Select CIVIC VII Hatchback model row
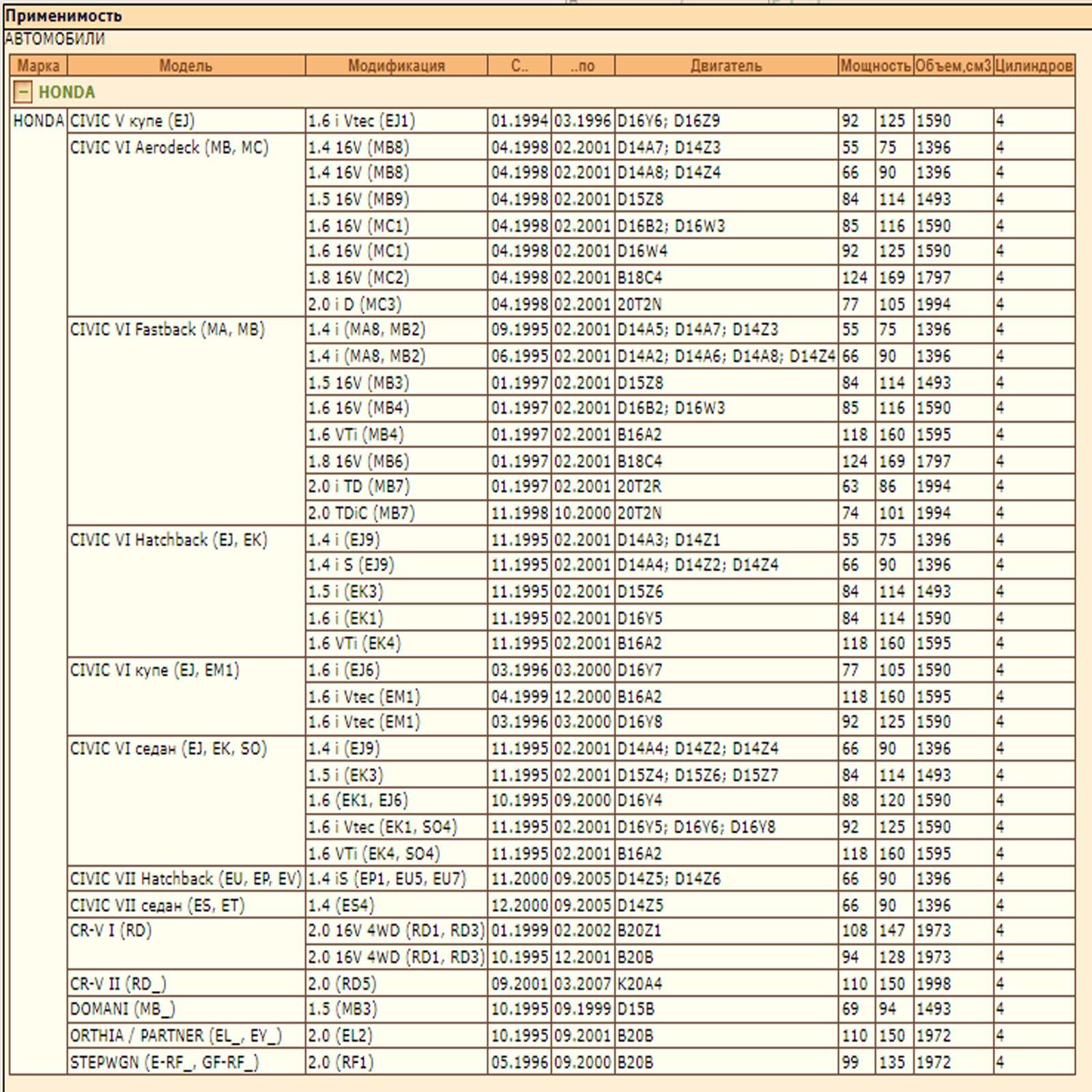1092x1092 pixels. coord(185,878)
